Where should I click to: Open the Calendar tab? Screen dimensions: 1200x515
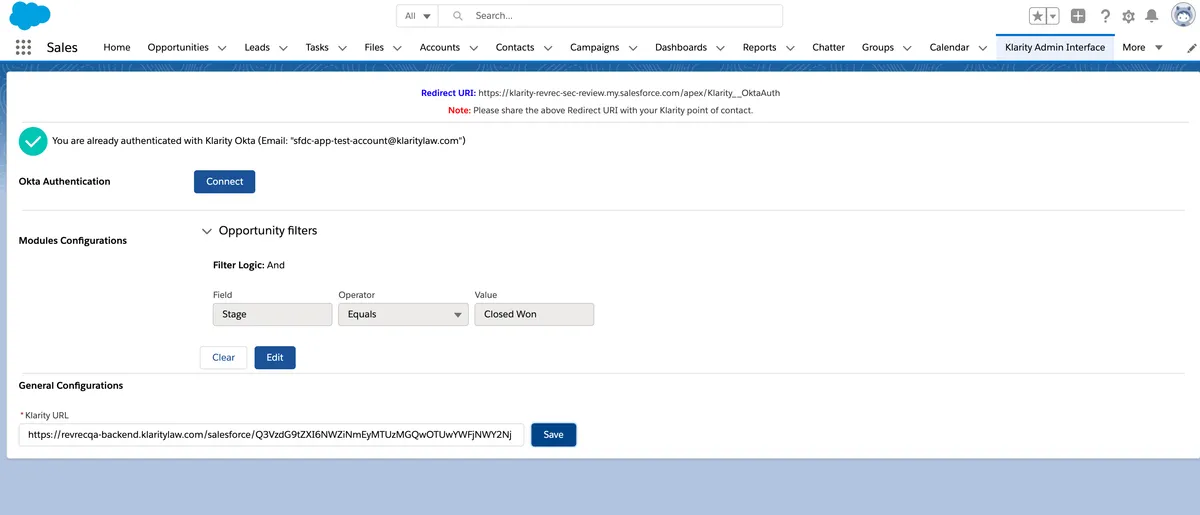tap(949, 47)
